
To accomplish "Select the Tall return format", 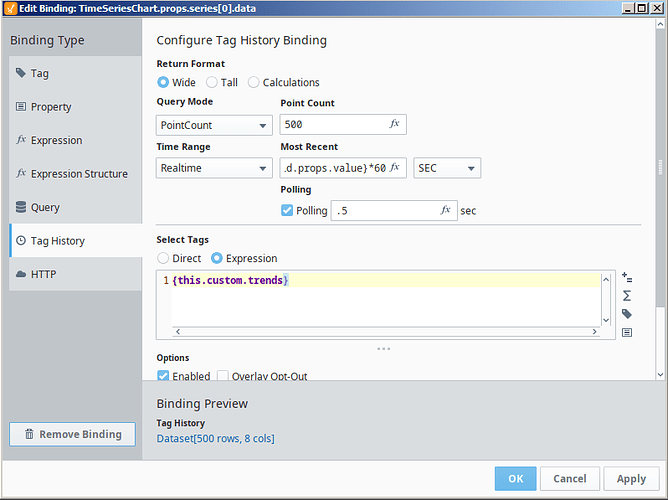I will tap(211, 82).
